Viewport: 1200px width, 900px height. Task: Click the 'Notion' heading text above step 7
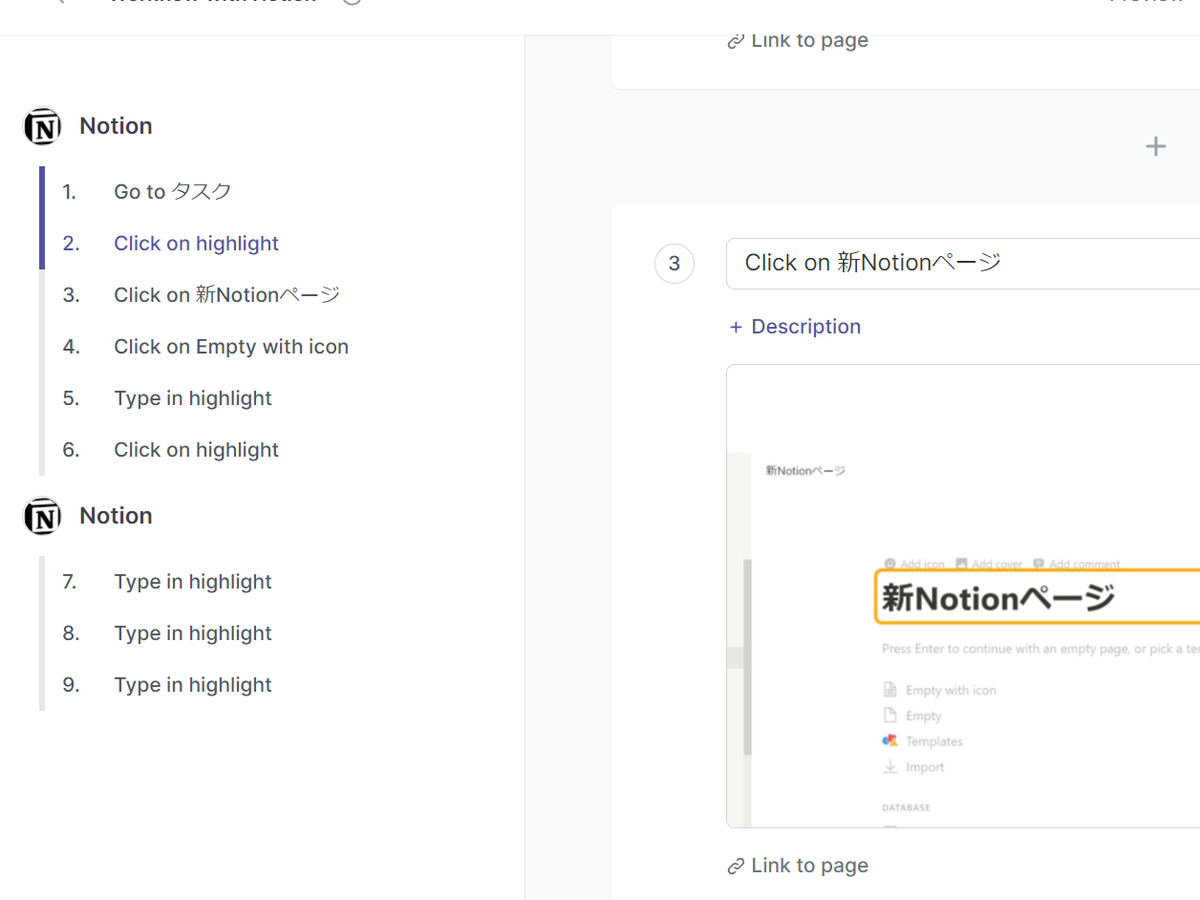point(116,516)
